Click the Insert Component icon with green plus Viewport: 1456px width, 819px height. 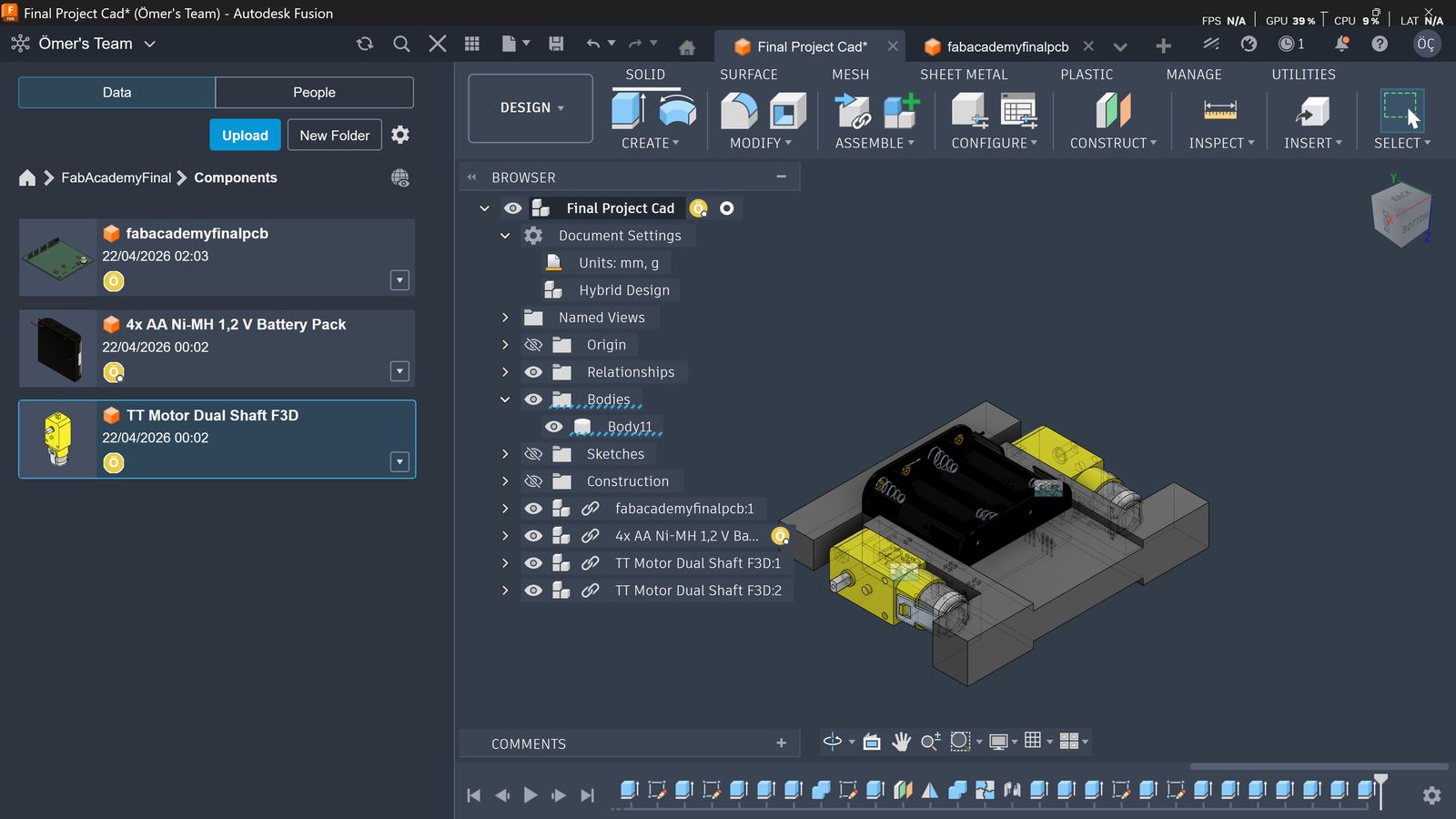[x=901, y=111]
